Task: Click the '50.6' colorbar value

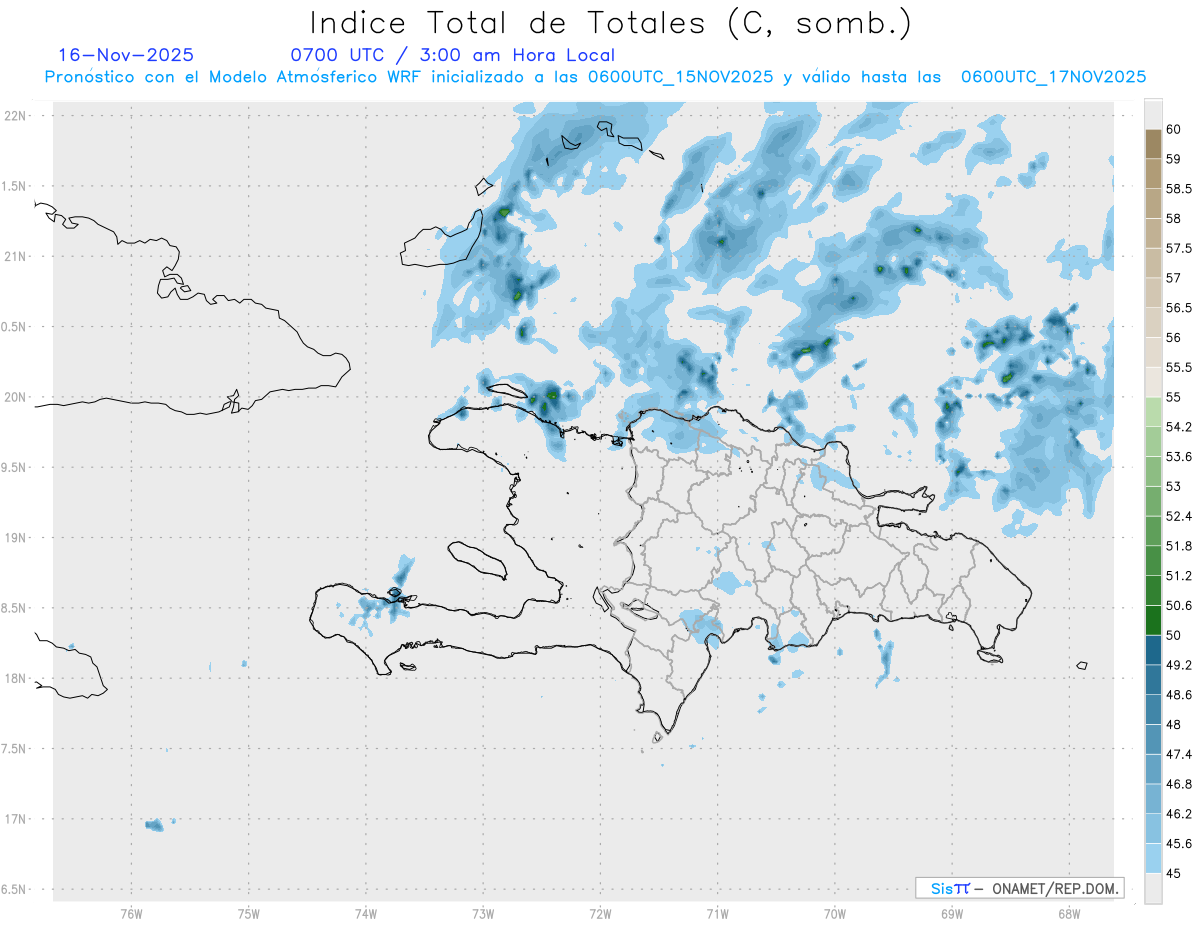Action: tap(1179, 606)
